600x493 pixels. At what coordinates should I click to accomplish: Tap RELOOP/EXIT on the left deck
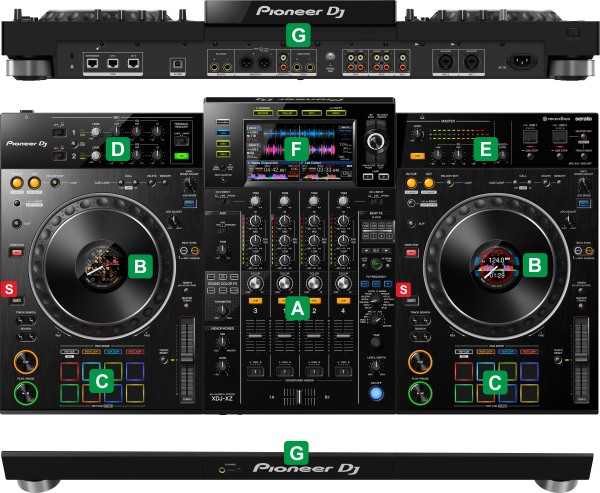(55, 183)
